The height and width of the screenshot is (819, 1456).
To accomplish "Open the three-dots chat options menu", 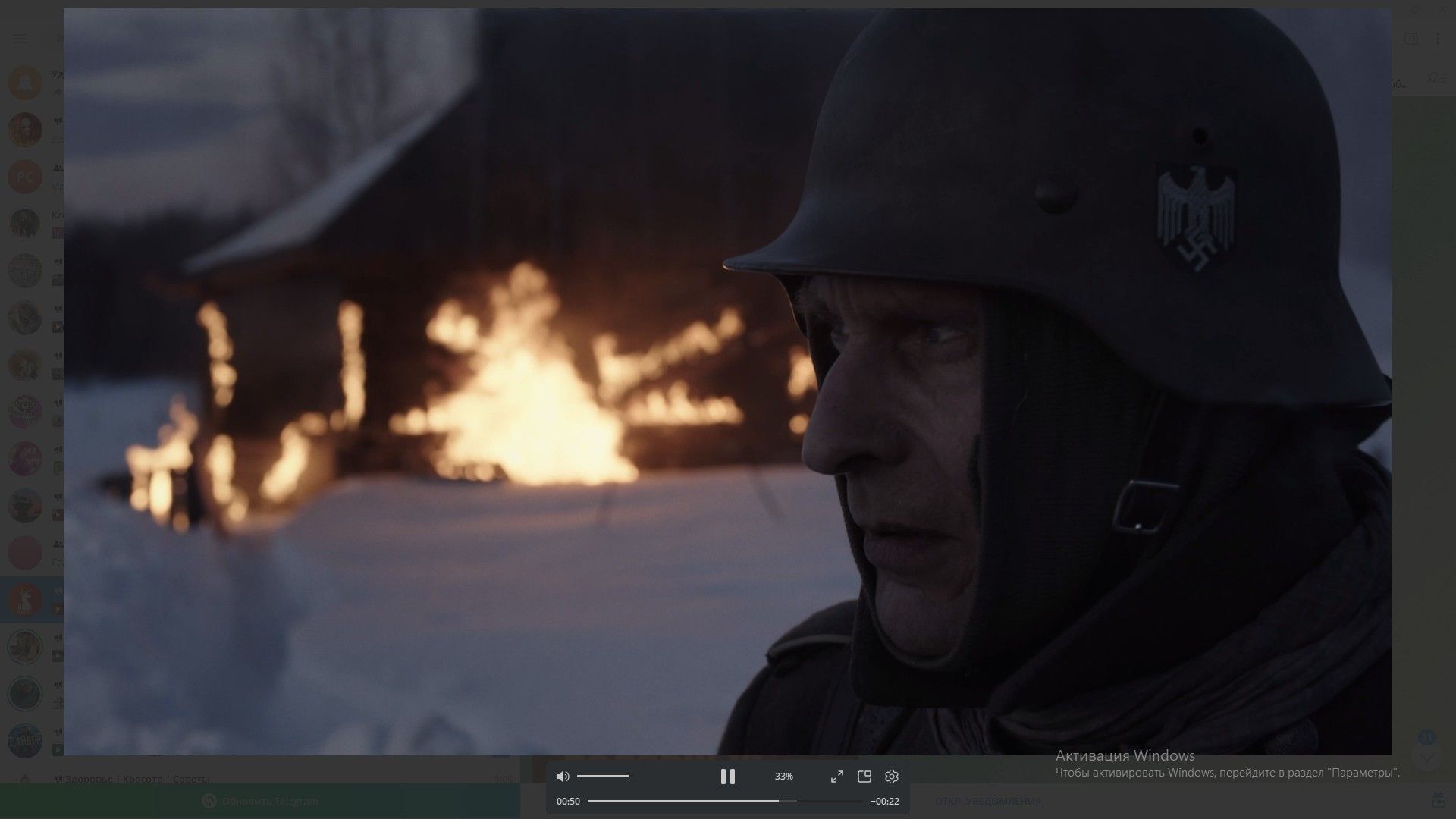I will click(1438, 39).
